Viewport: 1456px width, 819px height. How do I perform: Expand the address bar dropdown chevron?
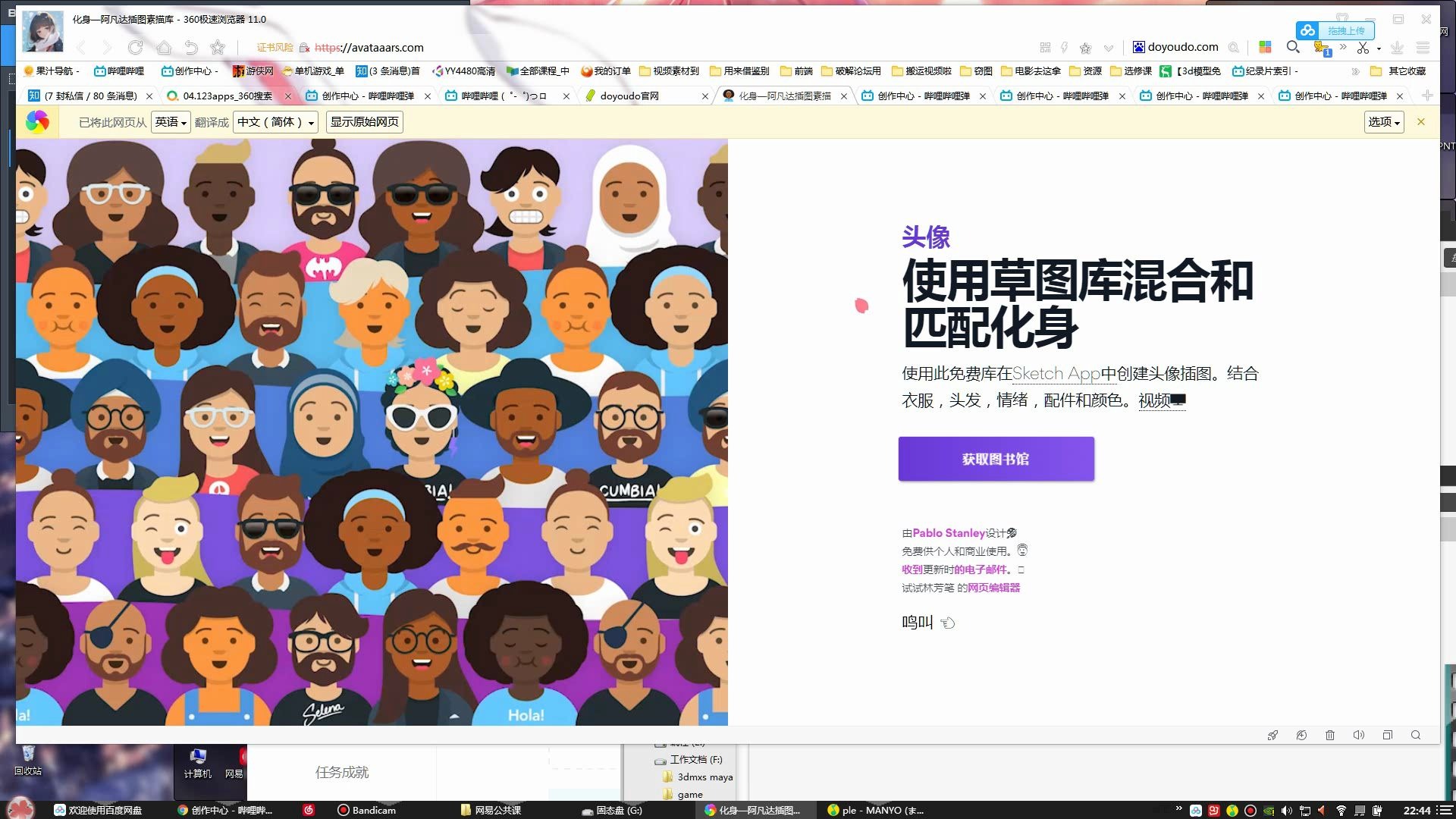1109,48
